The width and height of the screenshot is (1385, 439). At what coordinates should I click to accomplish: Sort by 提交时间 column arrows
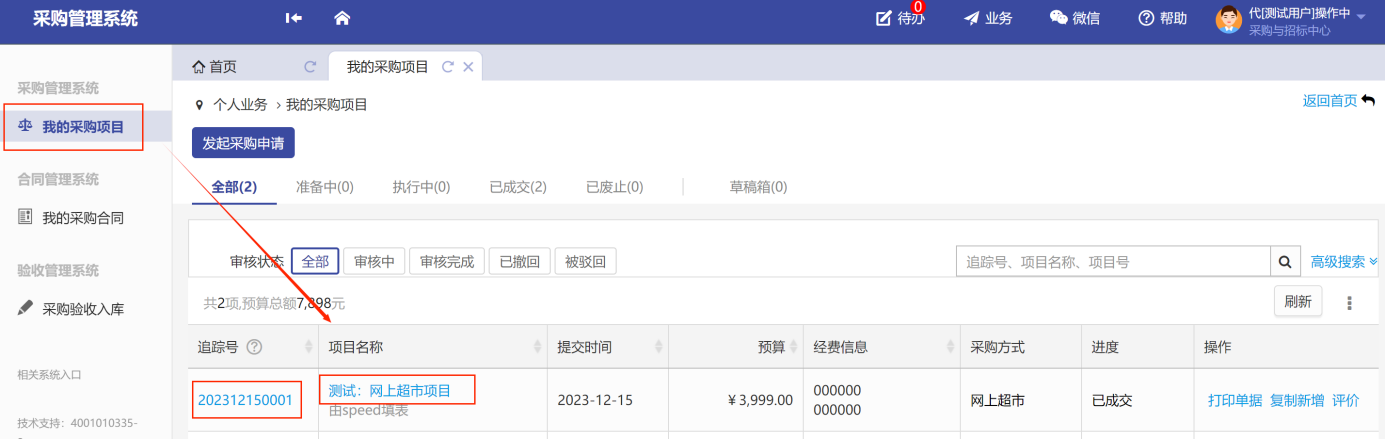(x=658, y=347)
